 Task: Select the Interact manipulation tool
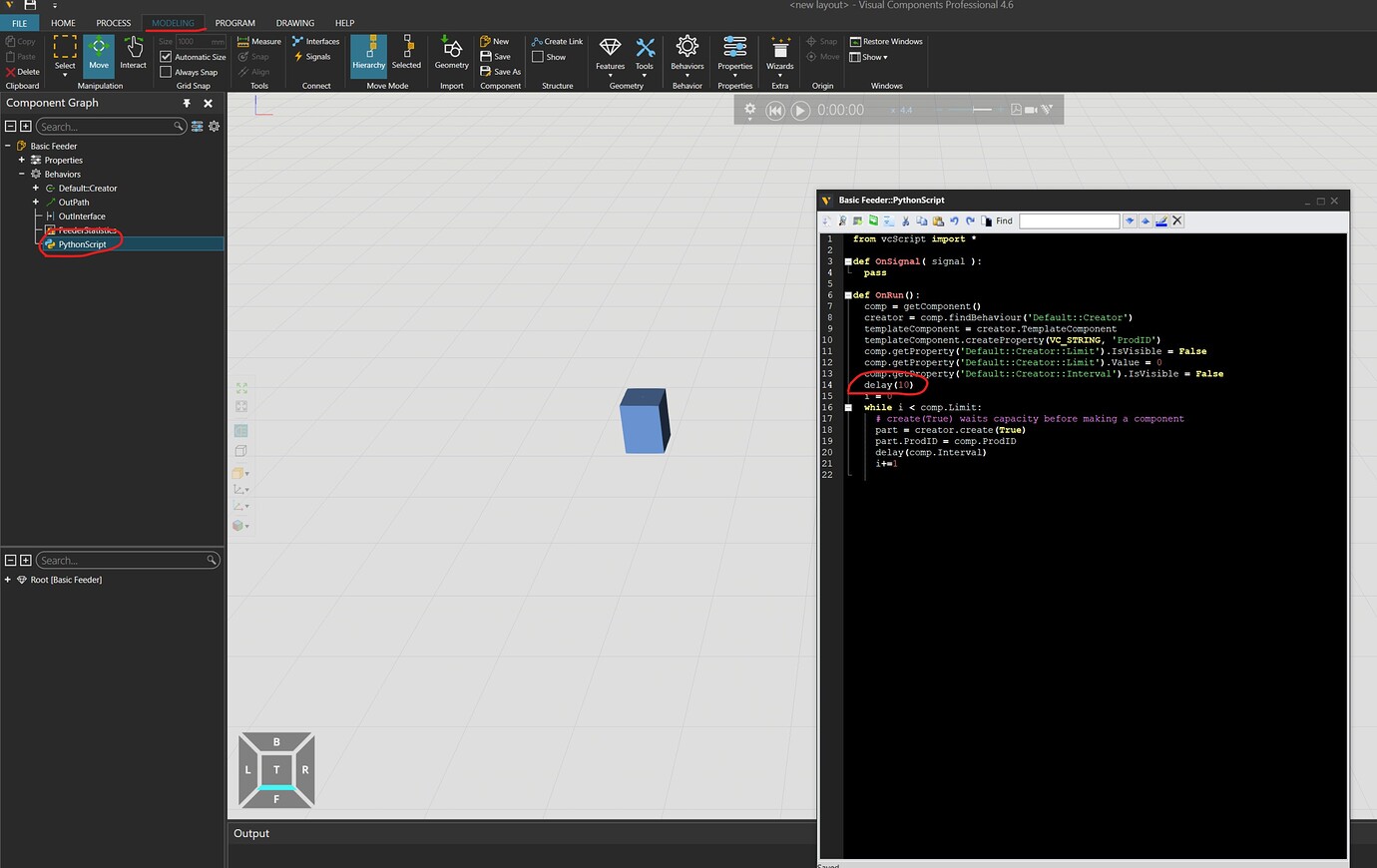coord(133,53)
